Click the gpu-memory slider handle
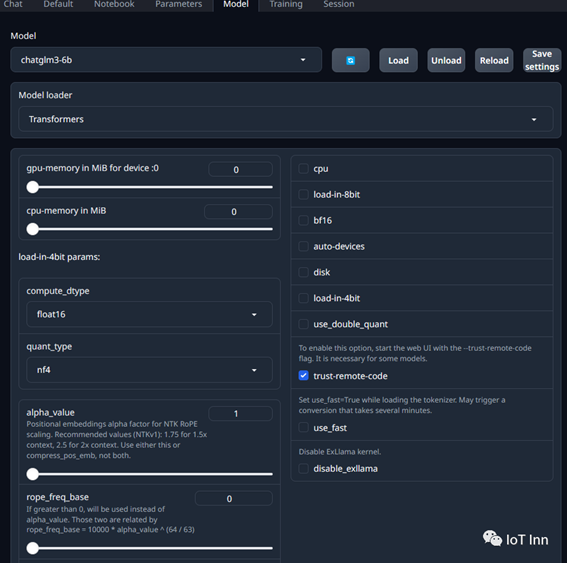Viewport: 567px width, 563px height. tap(33, 187)
